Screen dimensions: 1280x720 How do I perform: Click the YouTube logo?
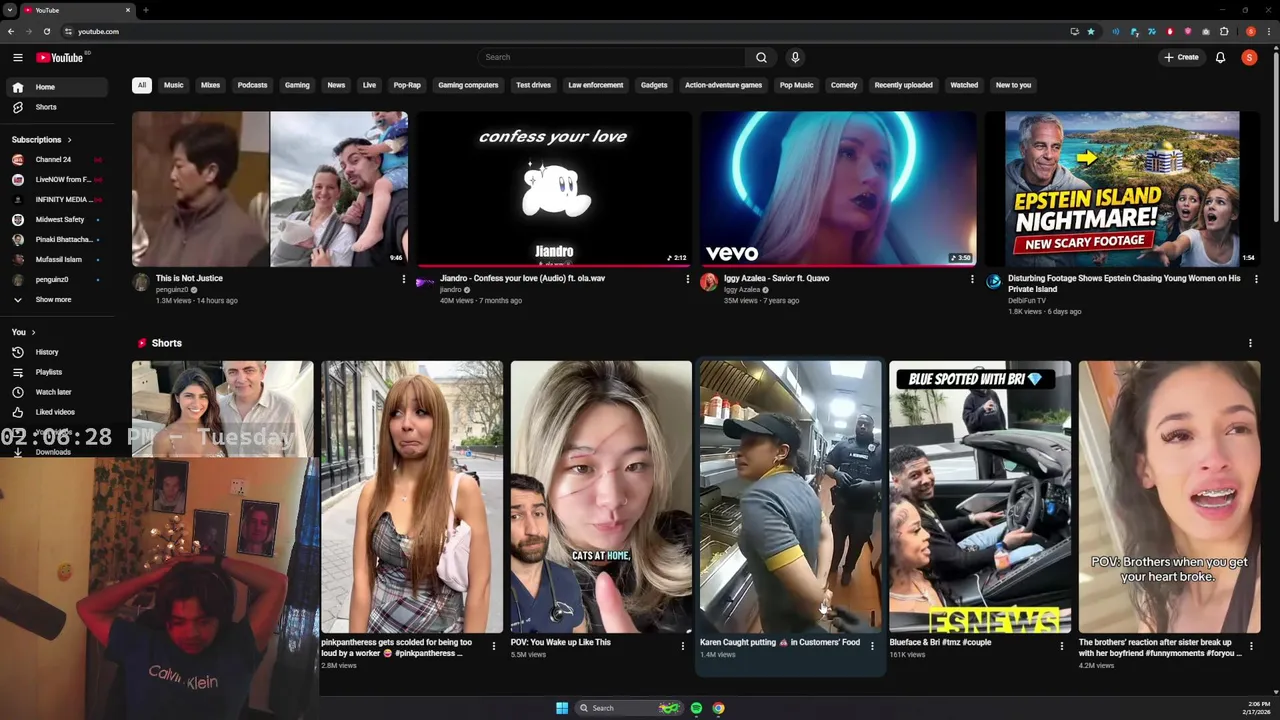(x=60, y=57)
